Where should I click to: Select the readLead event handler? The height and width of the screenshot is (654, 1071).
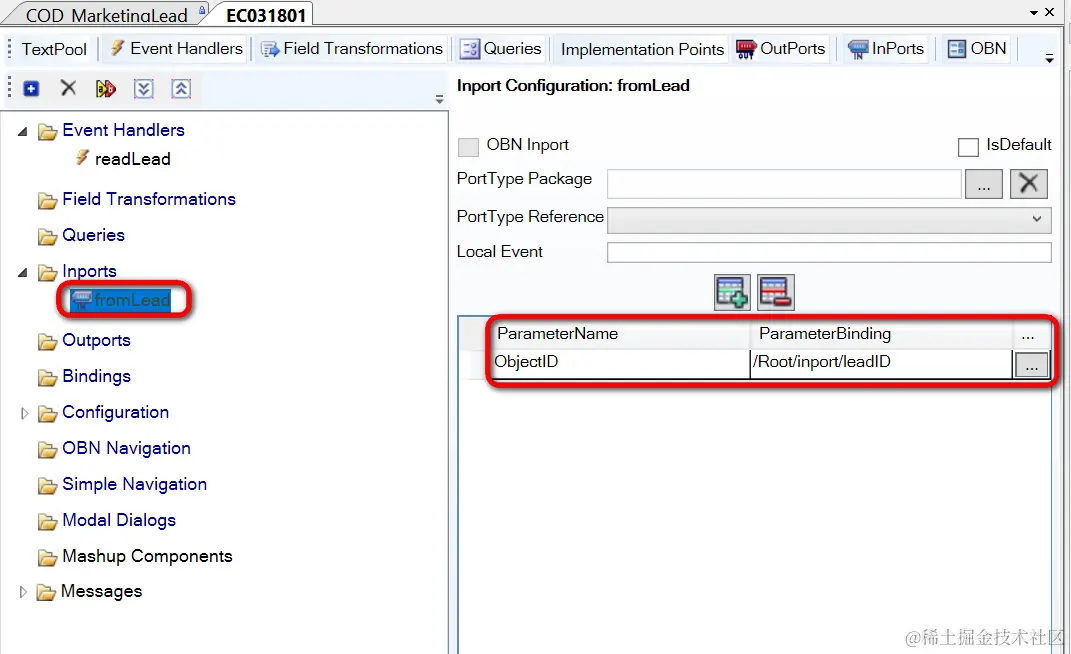pyautogui.click(x=133, y=159)
